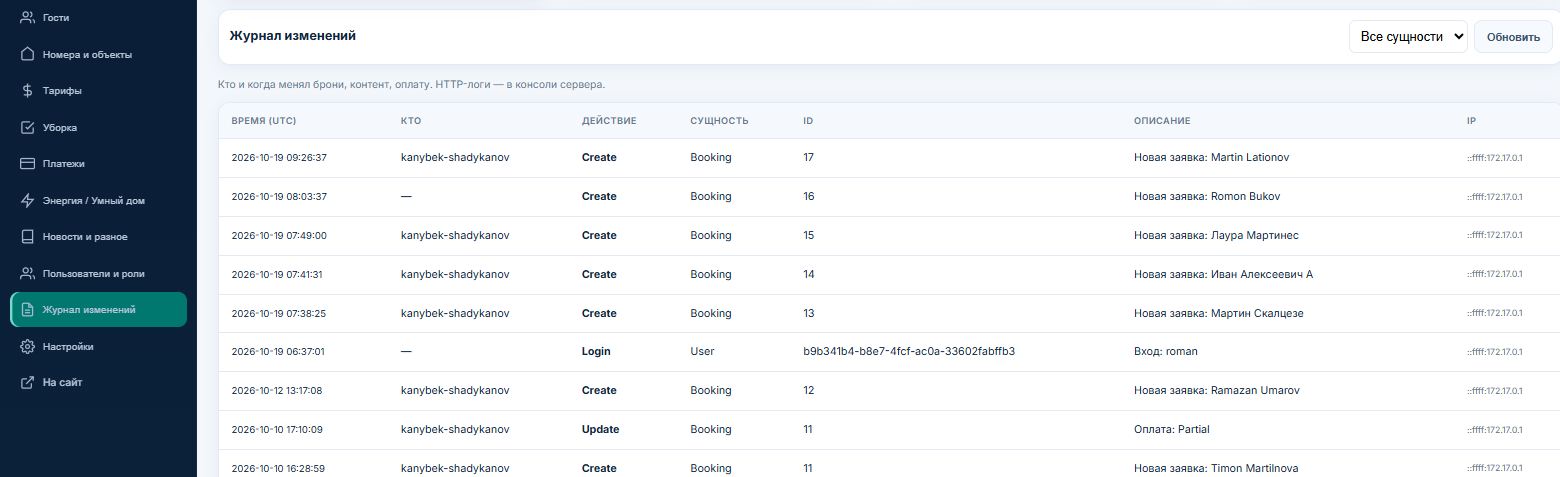Click description Вход: roman
Viewport: 1560px width, 477px height.
pos(1166,352)
